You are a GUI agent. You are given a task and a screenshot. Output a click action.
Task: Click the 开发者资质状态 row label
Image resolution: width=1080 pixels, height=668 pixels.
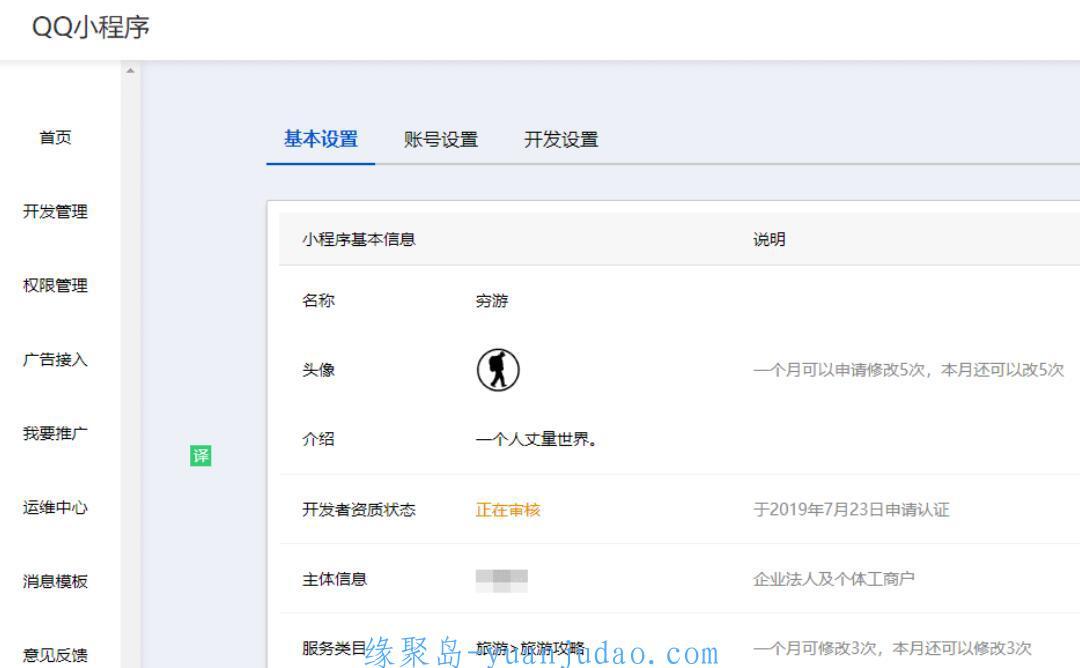click(x=359, y=510)
